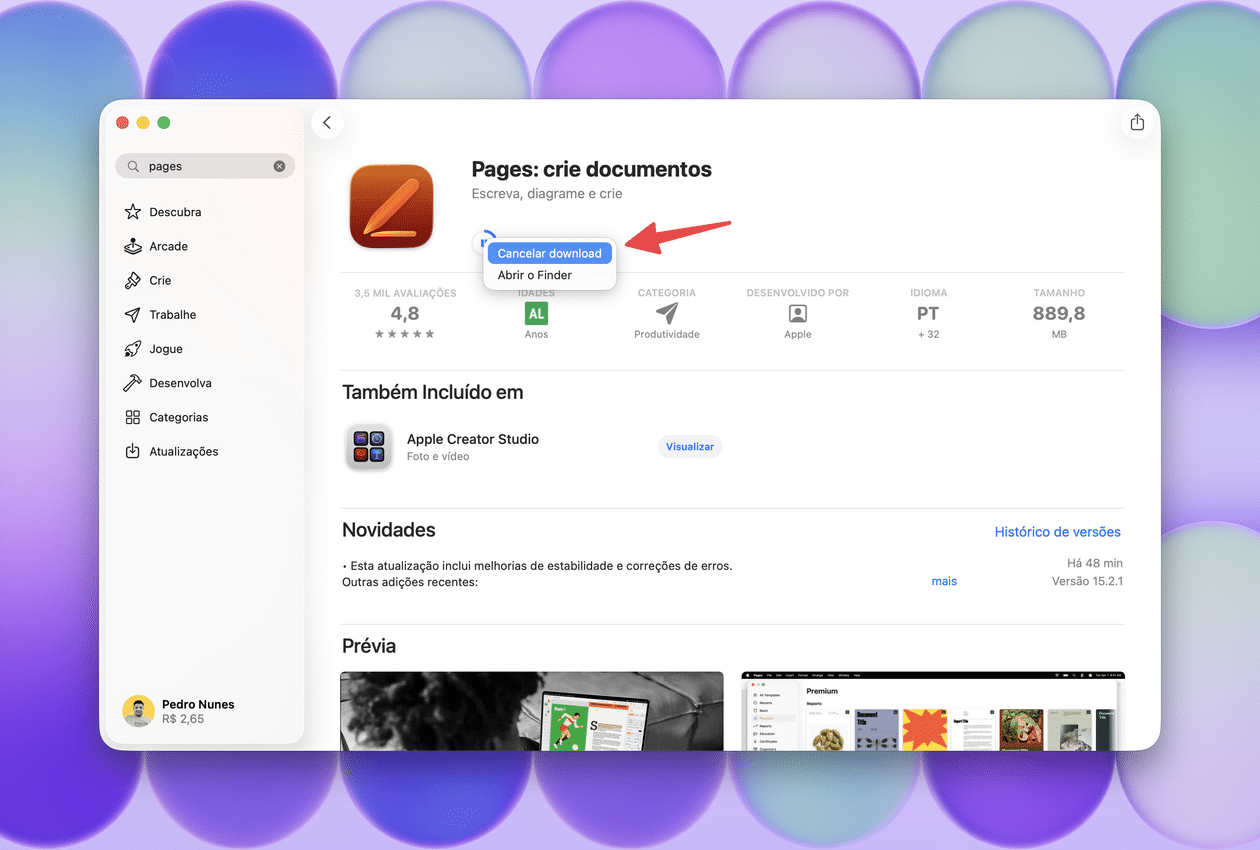Viewport: 1260px width, 850px height.
Task: Click the Prévia section heading
Action: [x=369, y=646]
